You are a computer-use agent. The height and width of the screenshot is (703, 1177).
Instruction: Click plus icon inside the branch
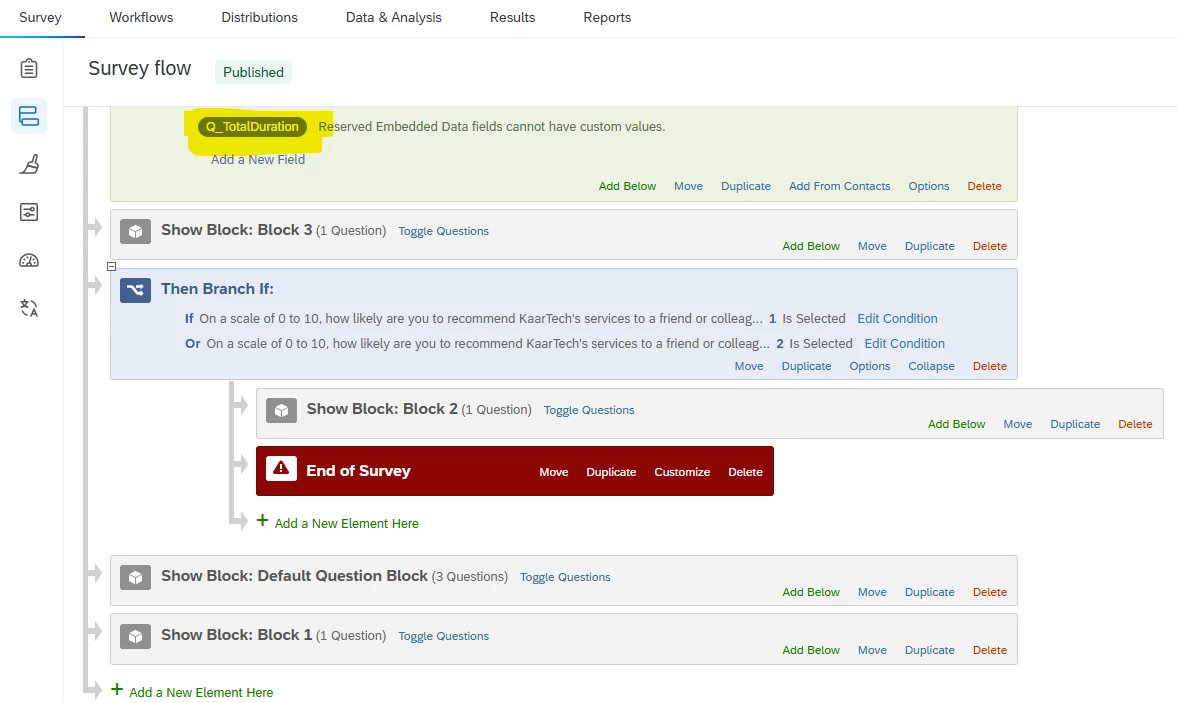[263, 520]
